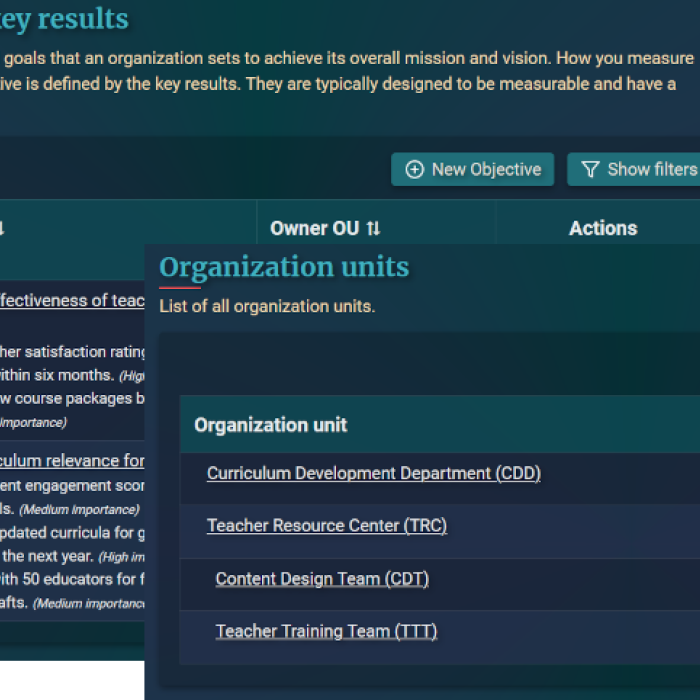Open Curriculum Development Department (CDD) link
This screenshot has width=700, height=700.
(x=374, y=473)
